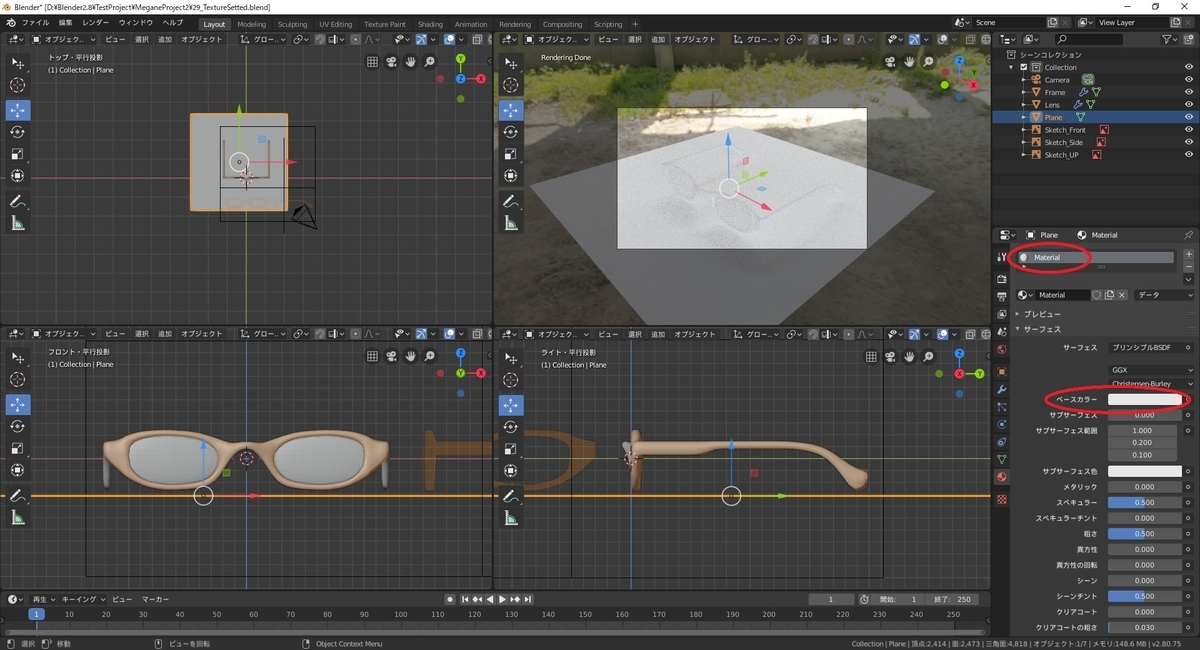Pick the Scale tool in the top orthographic viewport
1200x650 pixels.
pos(17,154)
